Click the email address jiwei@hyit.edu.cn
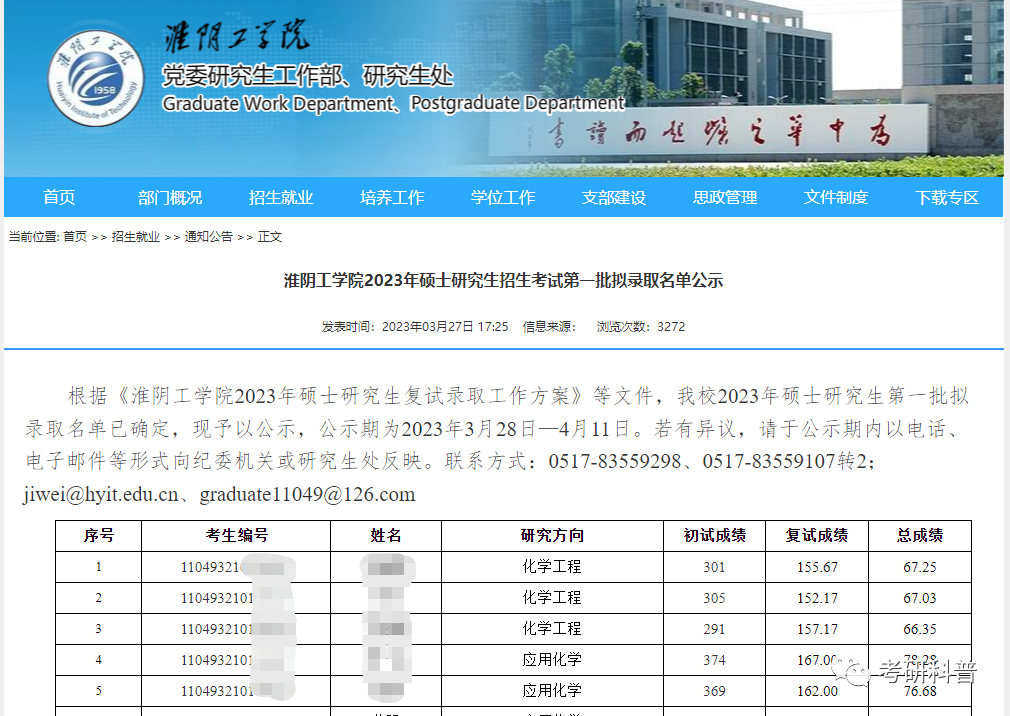 (100, 495)
